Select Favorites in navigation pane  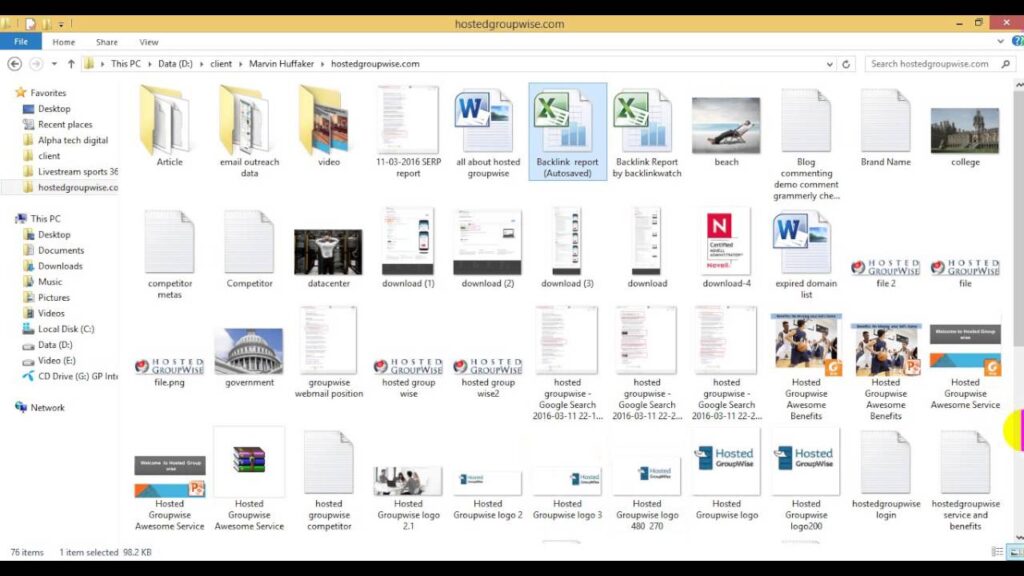[x=48, y=93]
